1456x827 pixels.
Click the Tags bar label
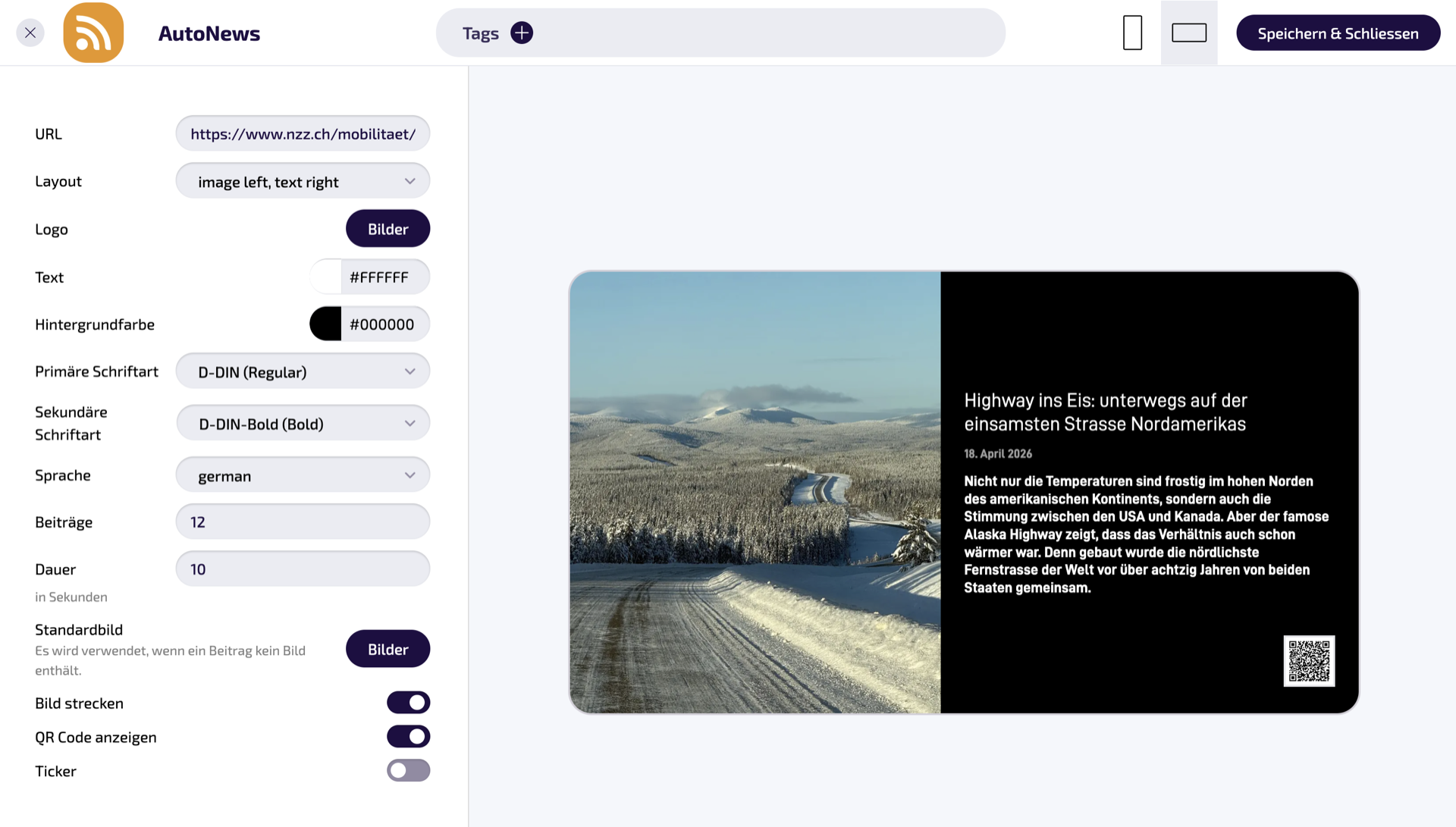(x=481, y=33)
